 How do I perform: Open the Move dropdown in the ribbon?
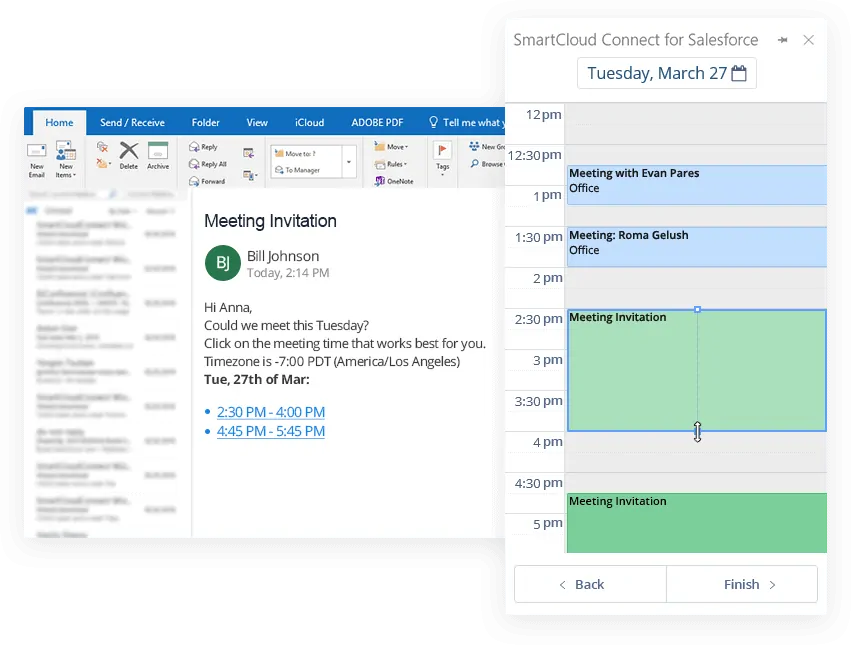391,147
